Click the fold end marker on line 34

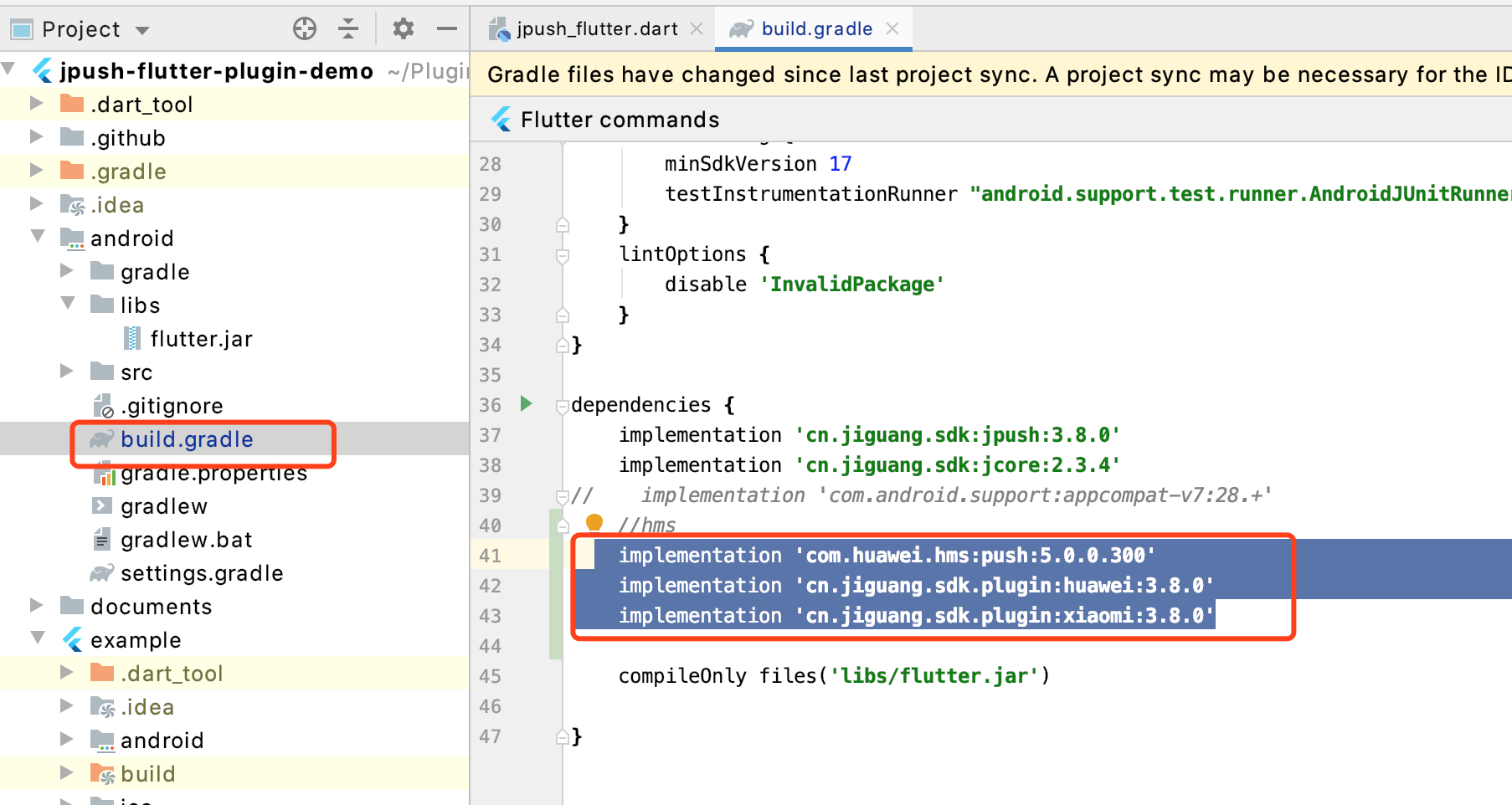click(x=563, y=345)
